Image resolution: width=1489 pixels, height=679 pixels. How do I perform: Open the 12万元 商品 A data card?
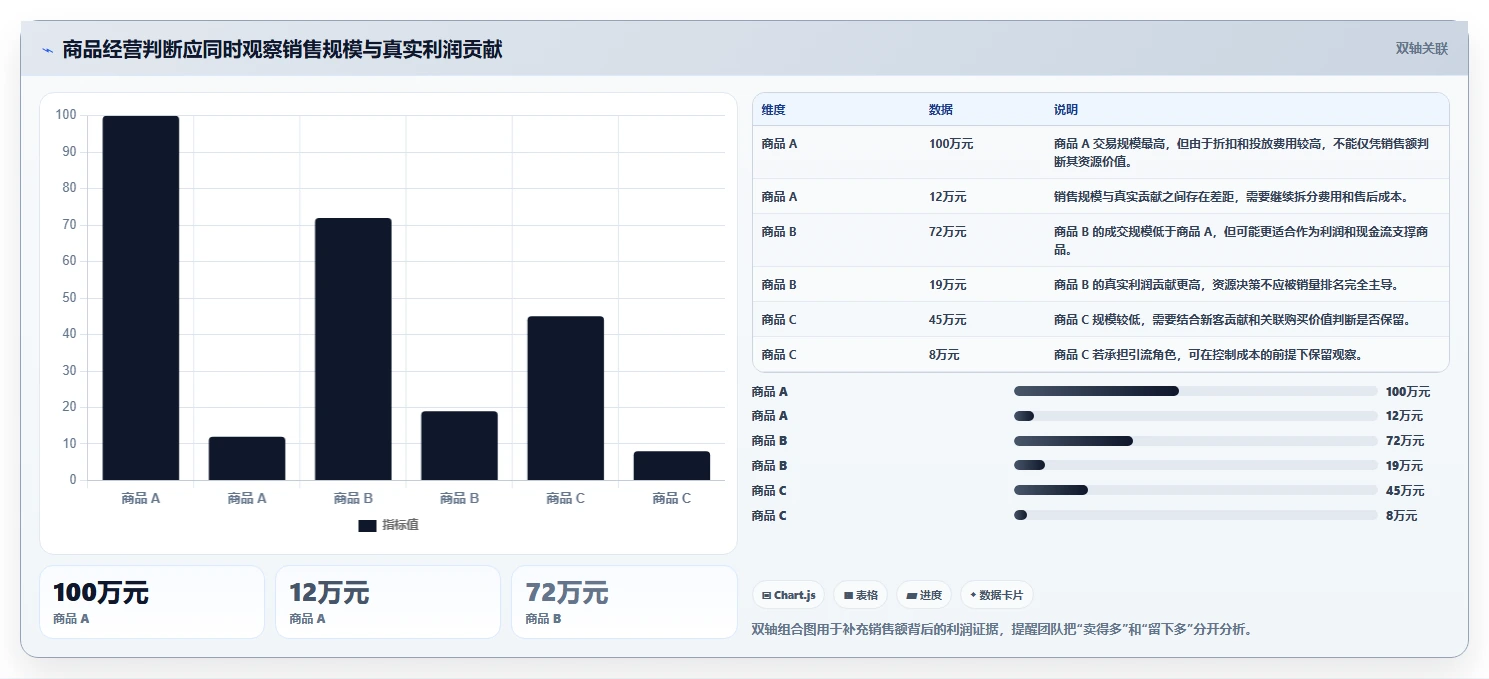[388, 602]
